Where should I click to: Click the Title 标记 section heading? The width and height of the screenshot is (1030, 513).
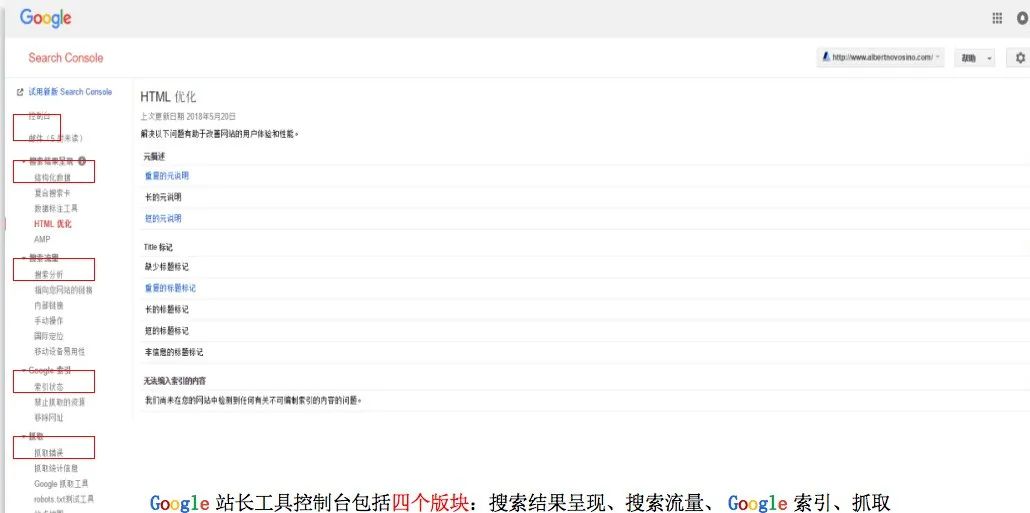point(158,247)
